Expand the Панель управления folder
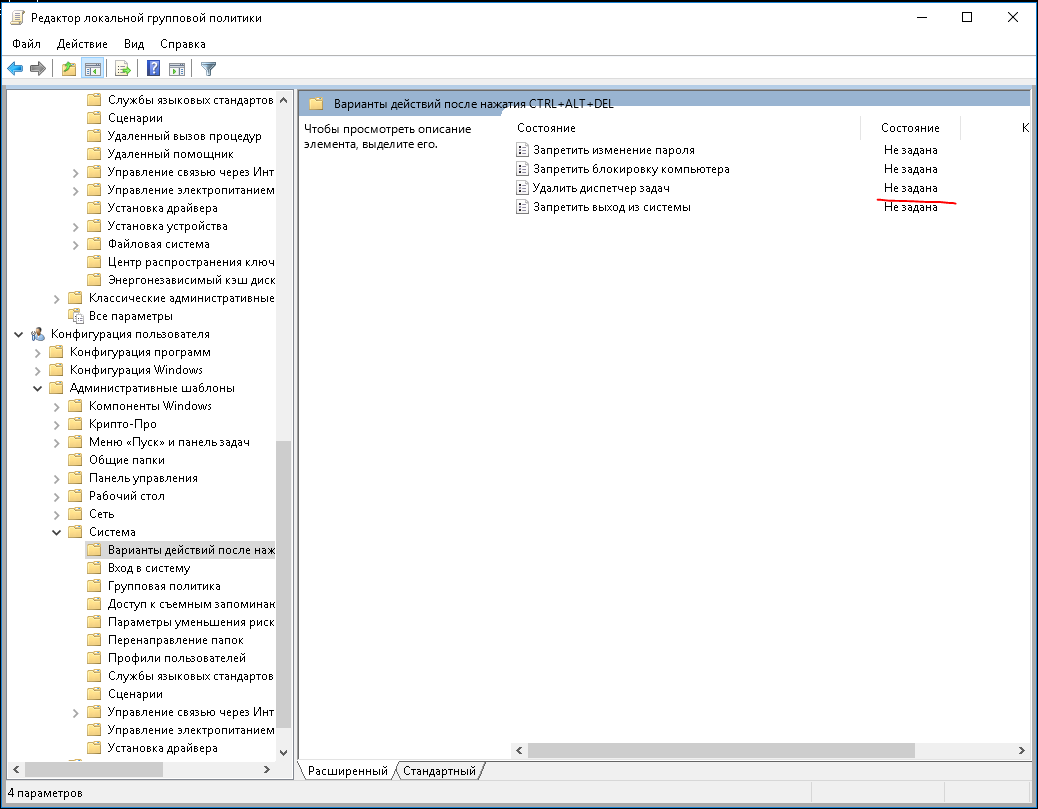This screenshot has height=809, width=1038. click(x=57, y=479)
